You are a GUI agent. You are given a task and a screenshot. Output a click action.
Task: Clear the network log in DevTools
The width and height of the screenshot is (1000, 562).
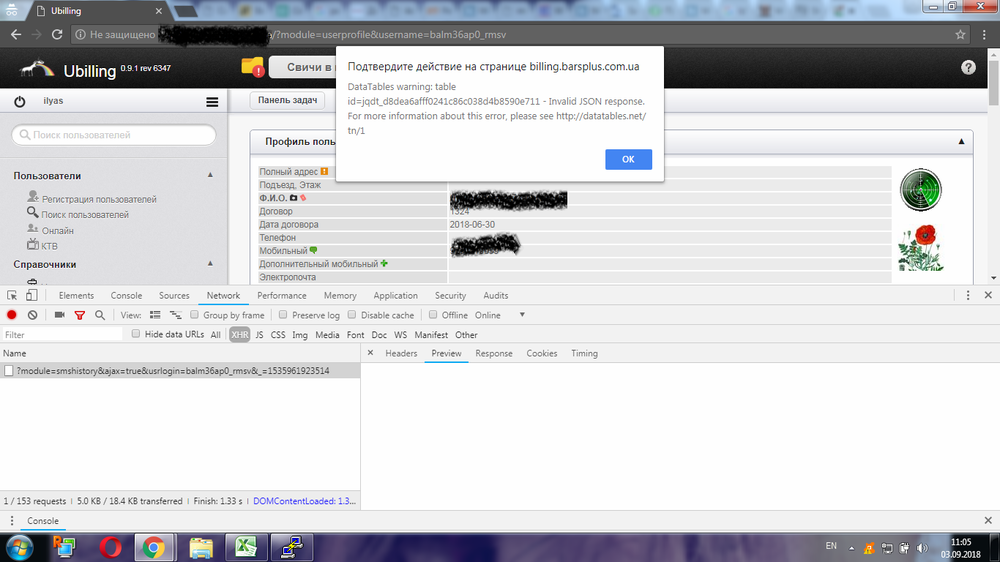pos(32,315)
